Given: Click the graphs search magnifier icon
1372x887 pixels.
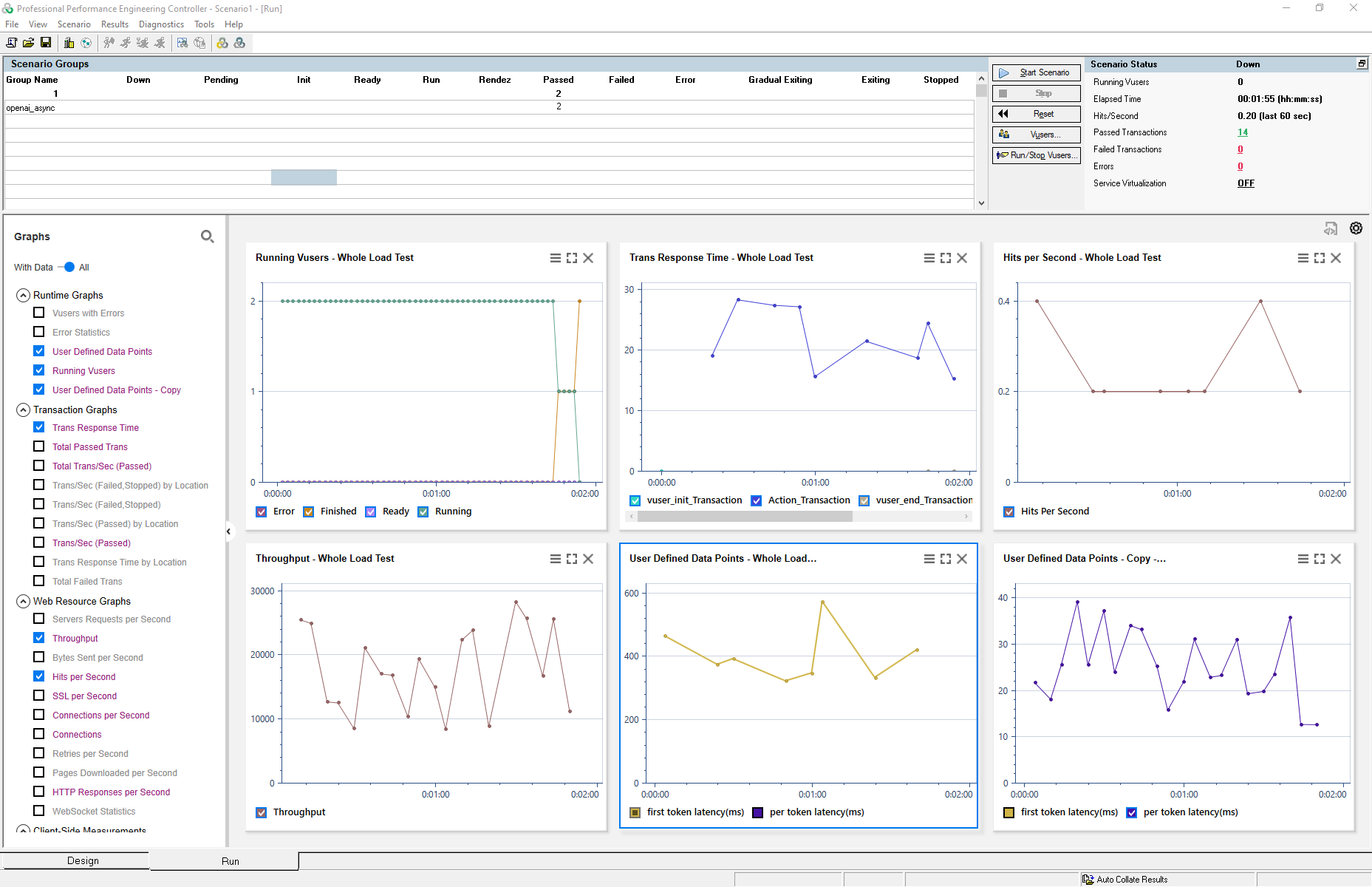Looking at the screenshot, I should click(207, 237).
